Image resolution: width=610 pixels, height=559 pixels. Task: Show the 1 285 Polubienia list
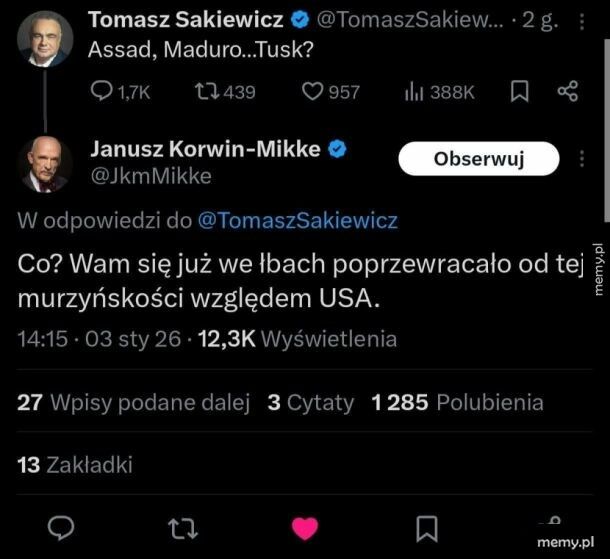pos(457,403)
